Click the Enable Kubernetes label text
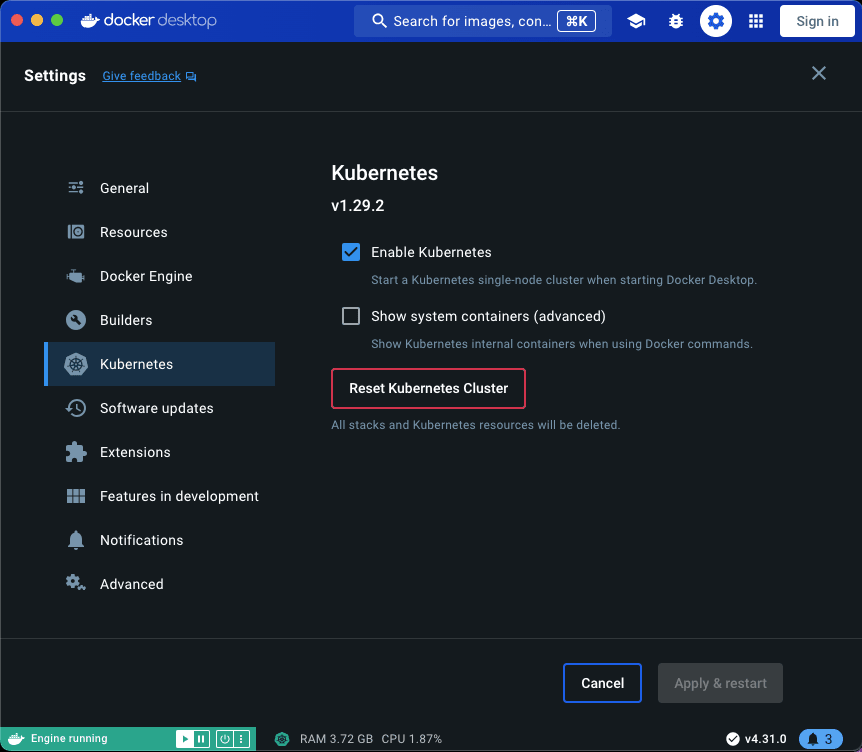The height and width of the screenshot is (752, 862). pyautogui.click(x=431, y=252)
